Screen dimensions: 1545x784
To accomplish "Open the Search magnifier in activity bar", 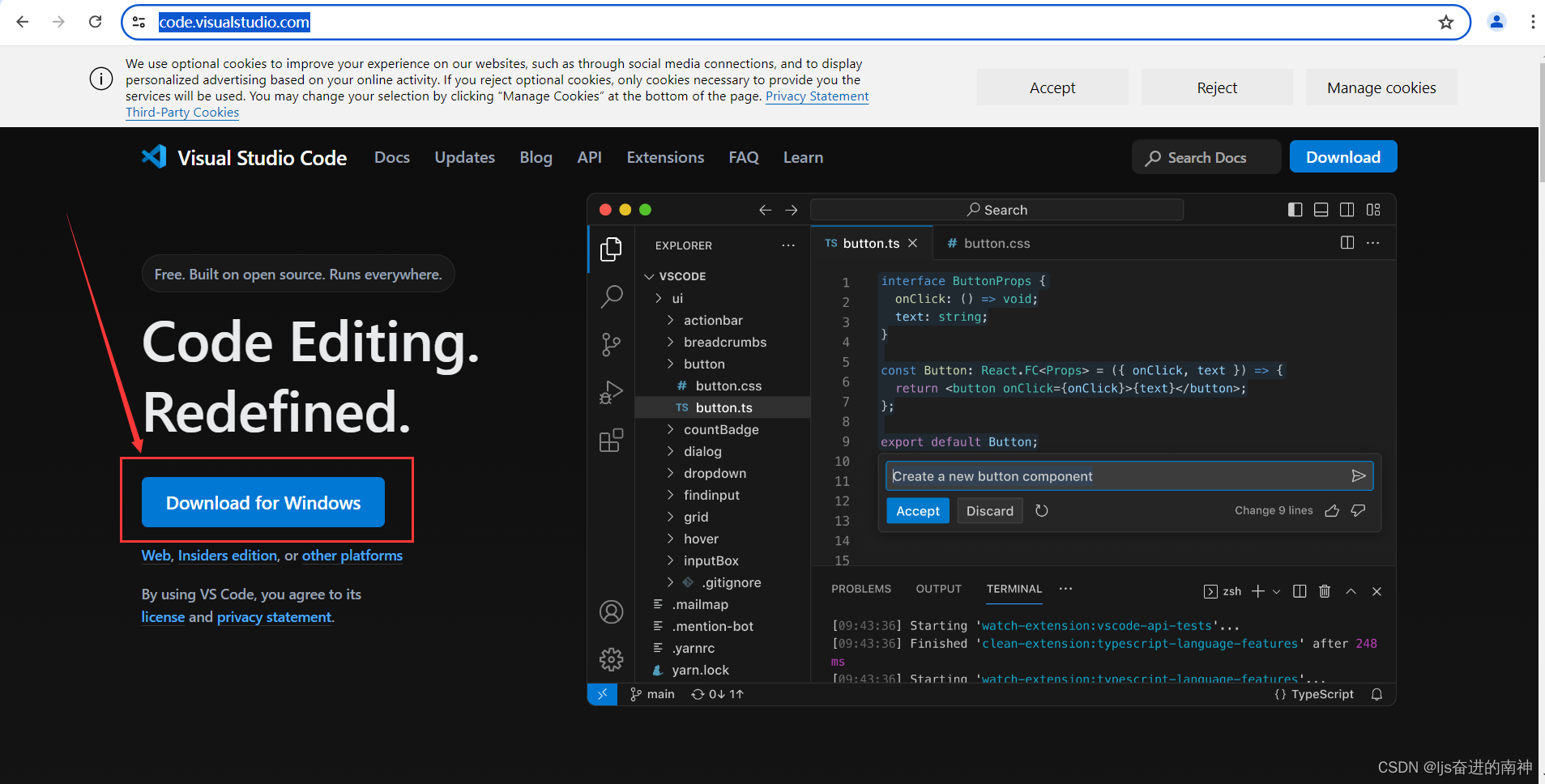I will coord(611,296).
